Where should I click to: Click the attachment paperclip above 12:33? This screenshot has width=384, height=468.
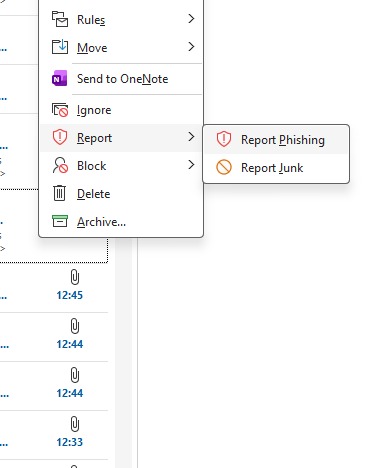(x=75, y=424)
